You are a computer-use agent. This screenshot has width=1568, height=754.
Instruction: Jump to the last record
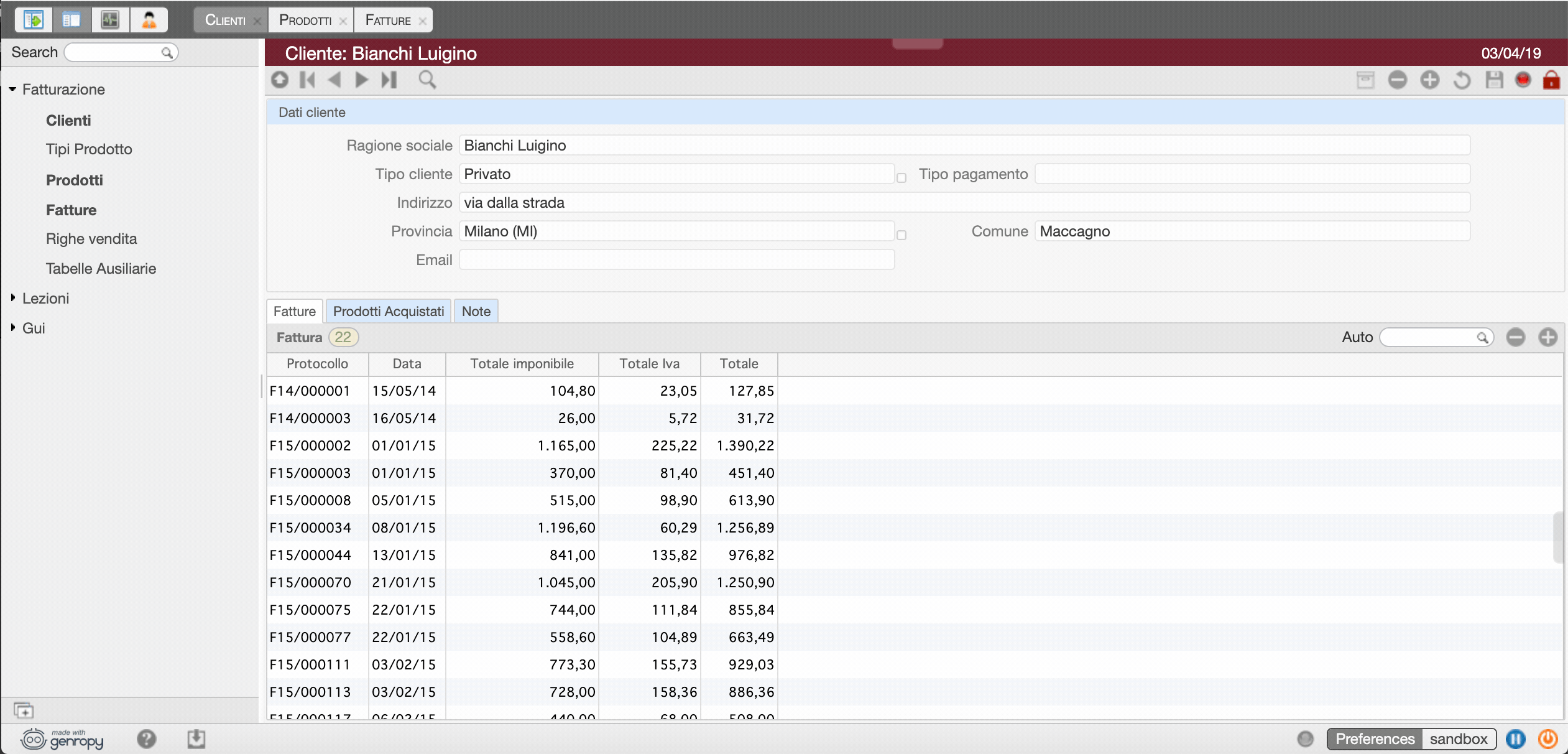pos(389,80)
